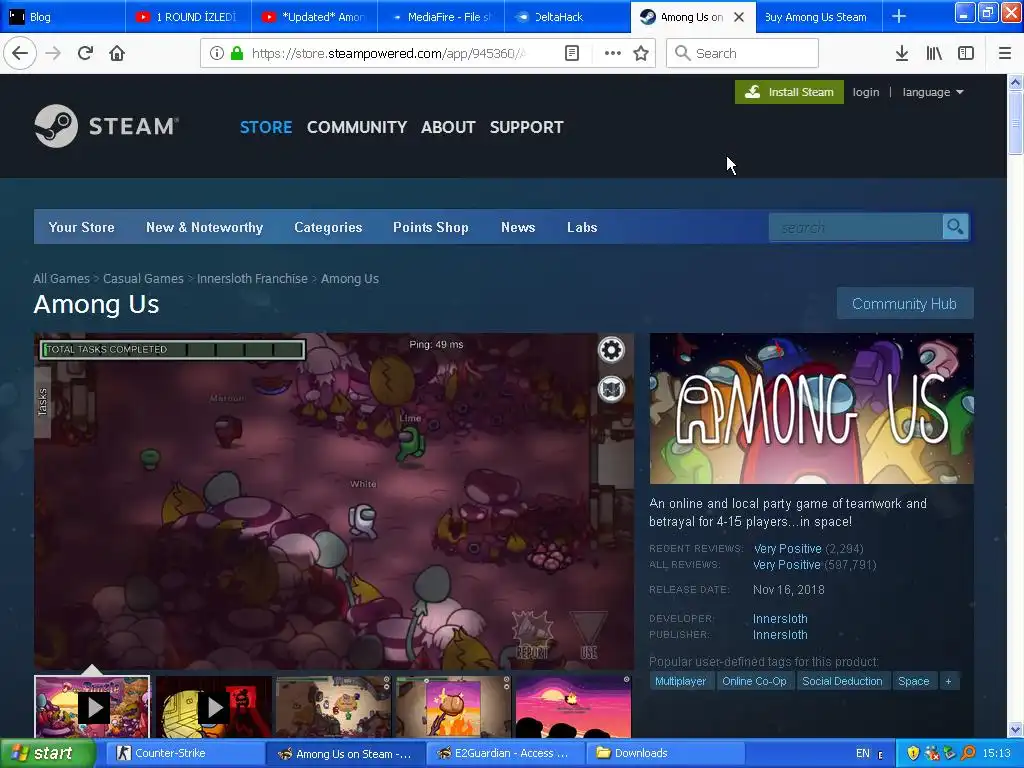Select the Online Co-Op tag
The image size is (1024, 768).
point(754,681)
